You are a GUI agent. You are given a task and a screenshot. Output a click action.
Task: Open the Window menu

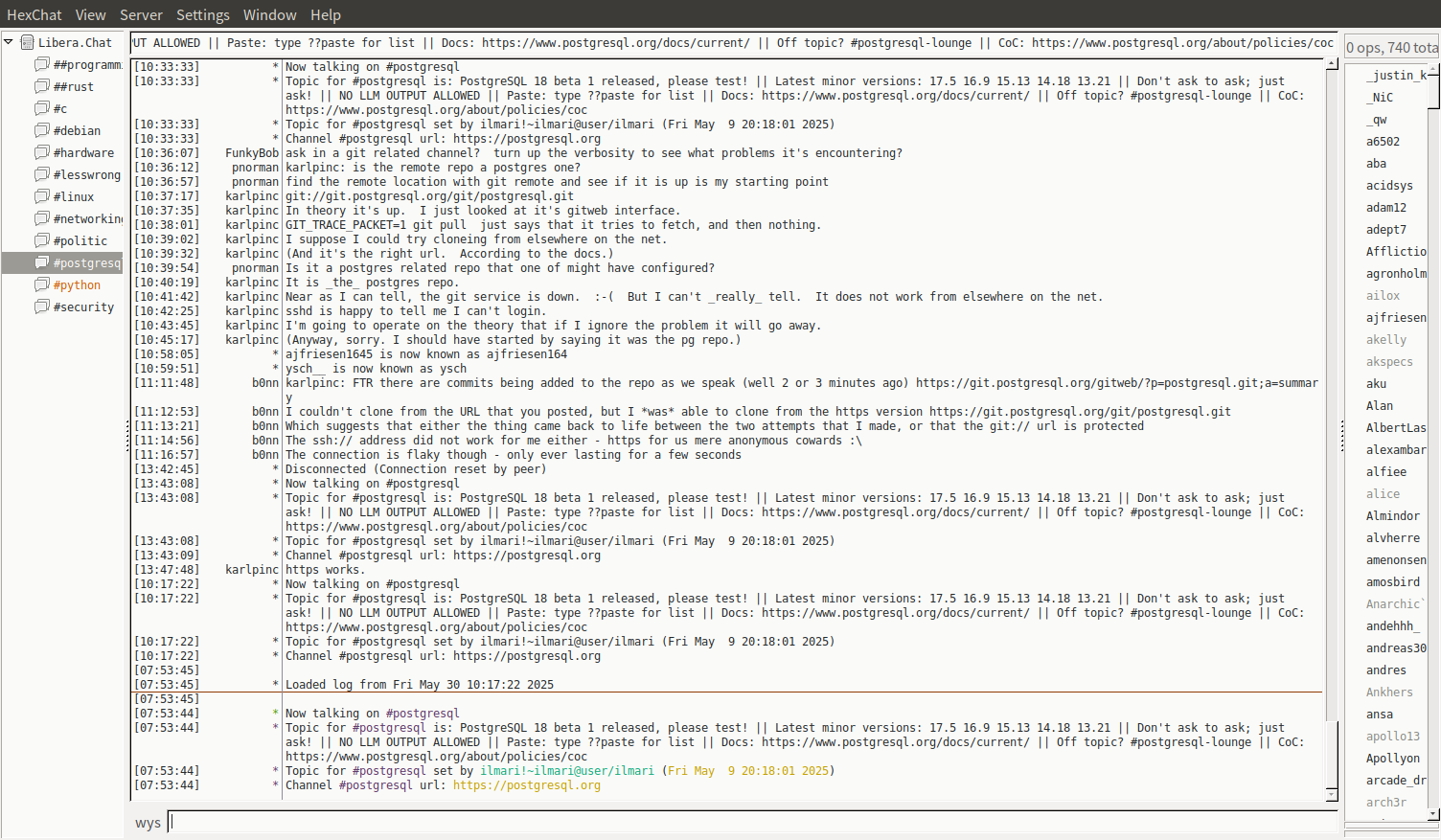point(269,14)
